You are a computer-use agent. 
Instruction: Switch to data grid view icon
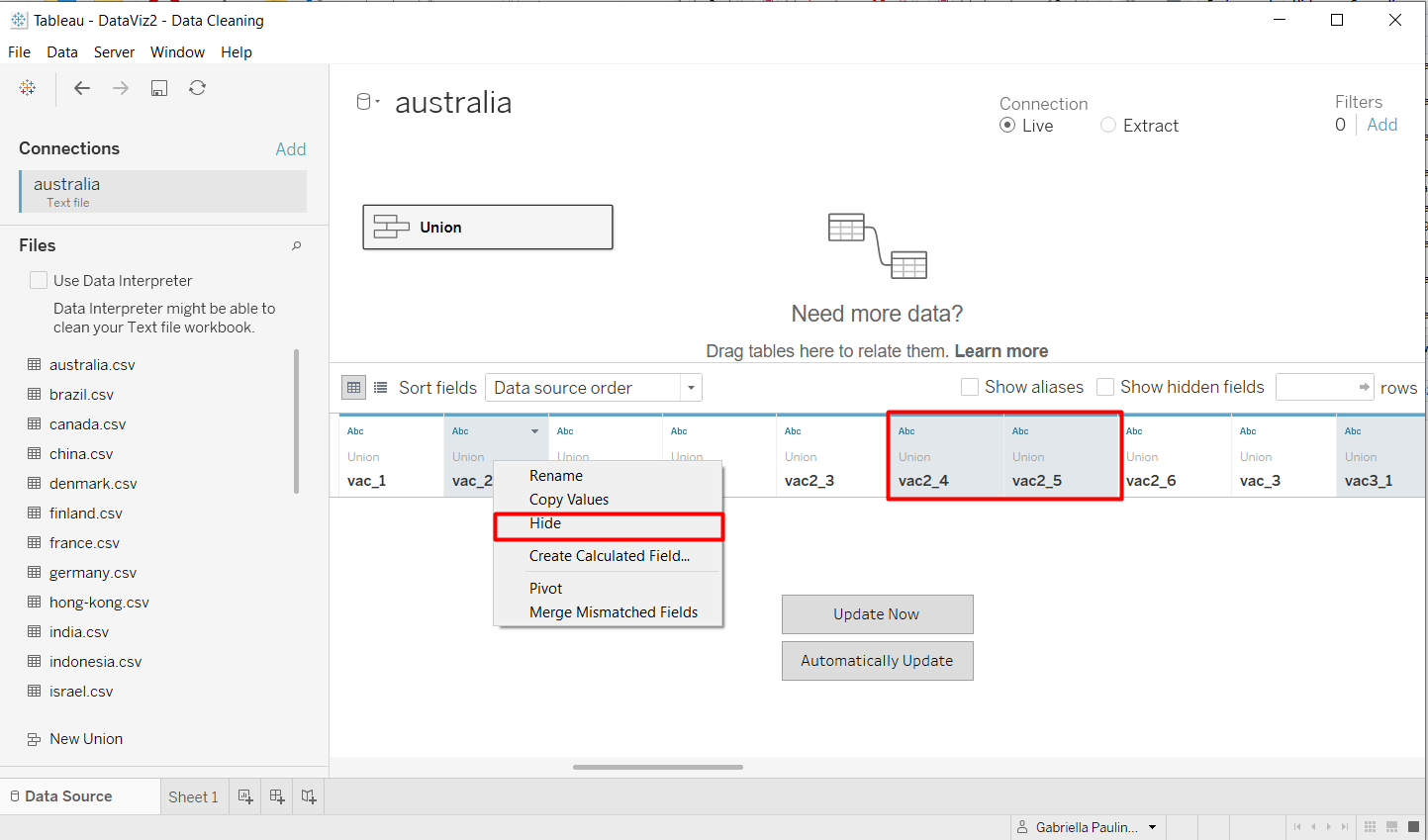tap(353, 388)
